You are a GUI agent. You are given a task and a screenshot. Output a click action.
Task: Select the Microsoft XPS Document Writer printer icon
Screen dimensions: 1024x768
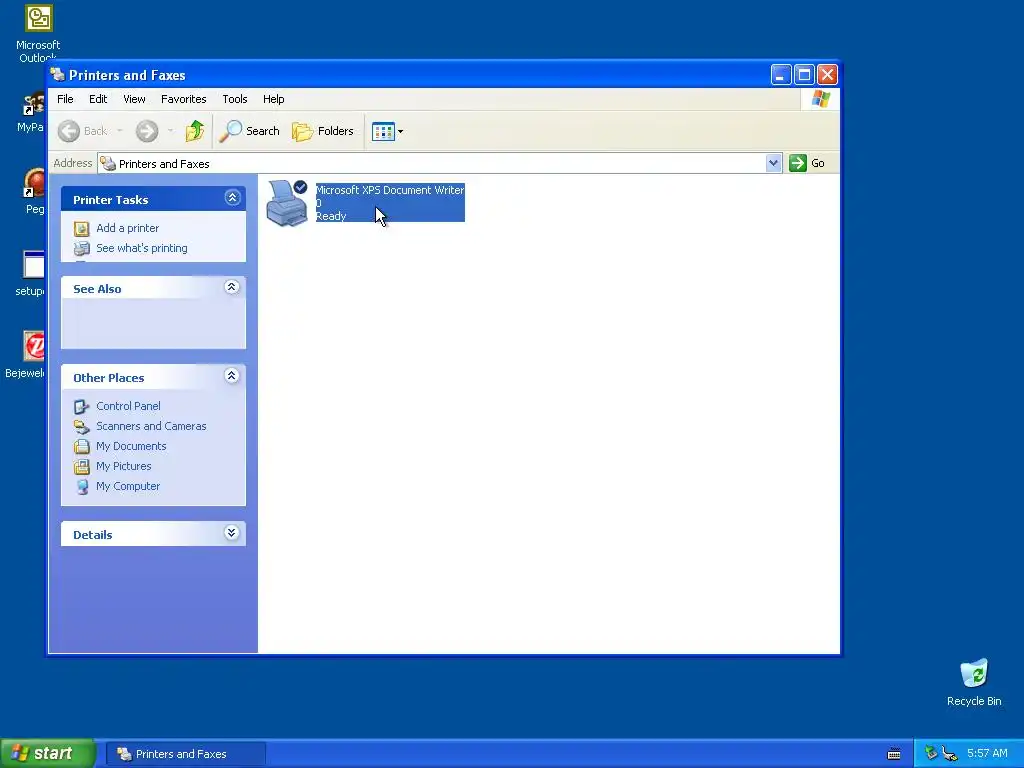[287, 203]
